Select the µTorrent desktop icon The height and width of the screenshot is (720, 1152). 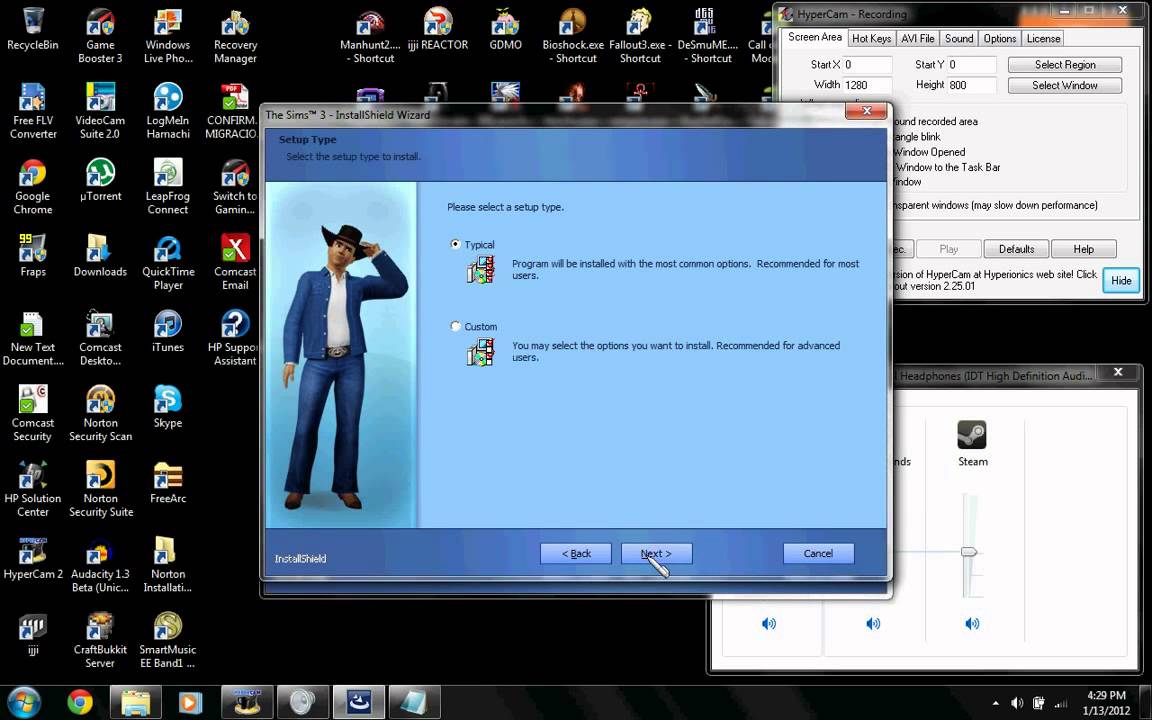point(100,180)
